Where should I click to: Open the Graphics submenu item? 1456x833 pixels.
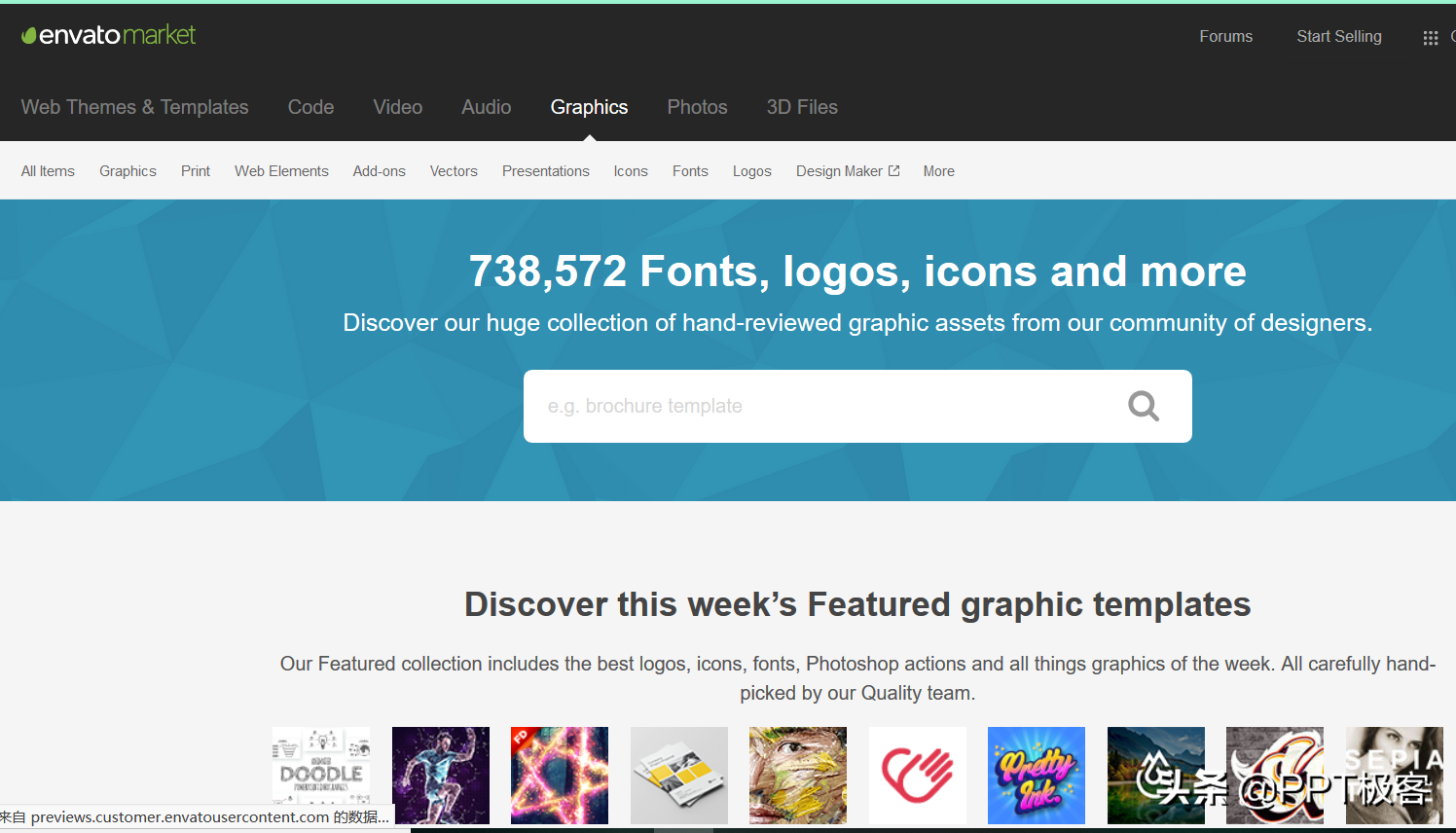[x=127, y=171]
